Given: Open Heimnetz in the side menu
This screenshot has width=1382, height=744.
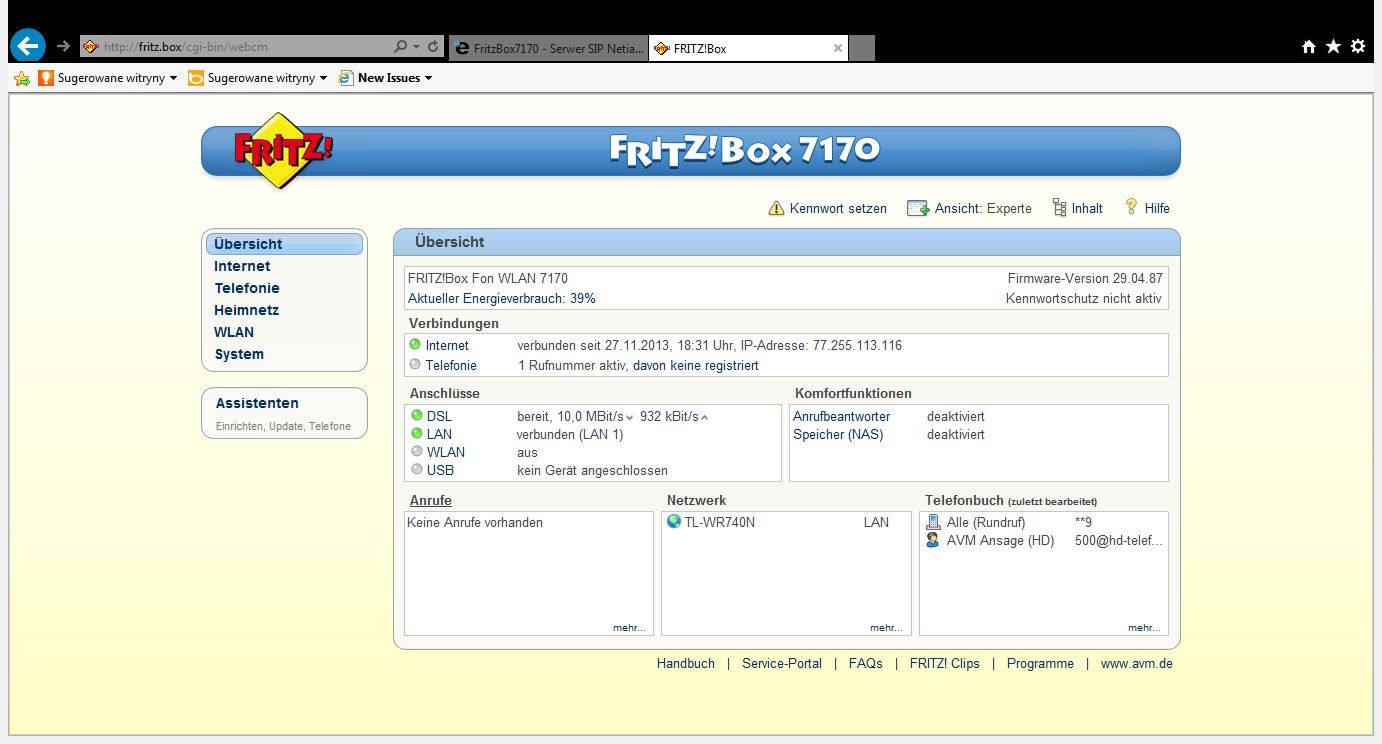Looking at the screenshot, I should click(x=246, y=310).
